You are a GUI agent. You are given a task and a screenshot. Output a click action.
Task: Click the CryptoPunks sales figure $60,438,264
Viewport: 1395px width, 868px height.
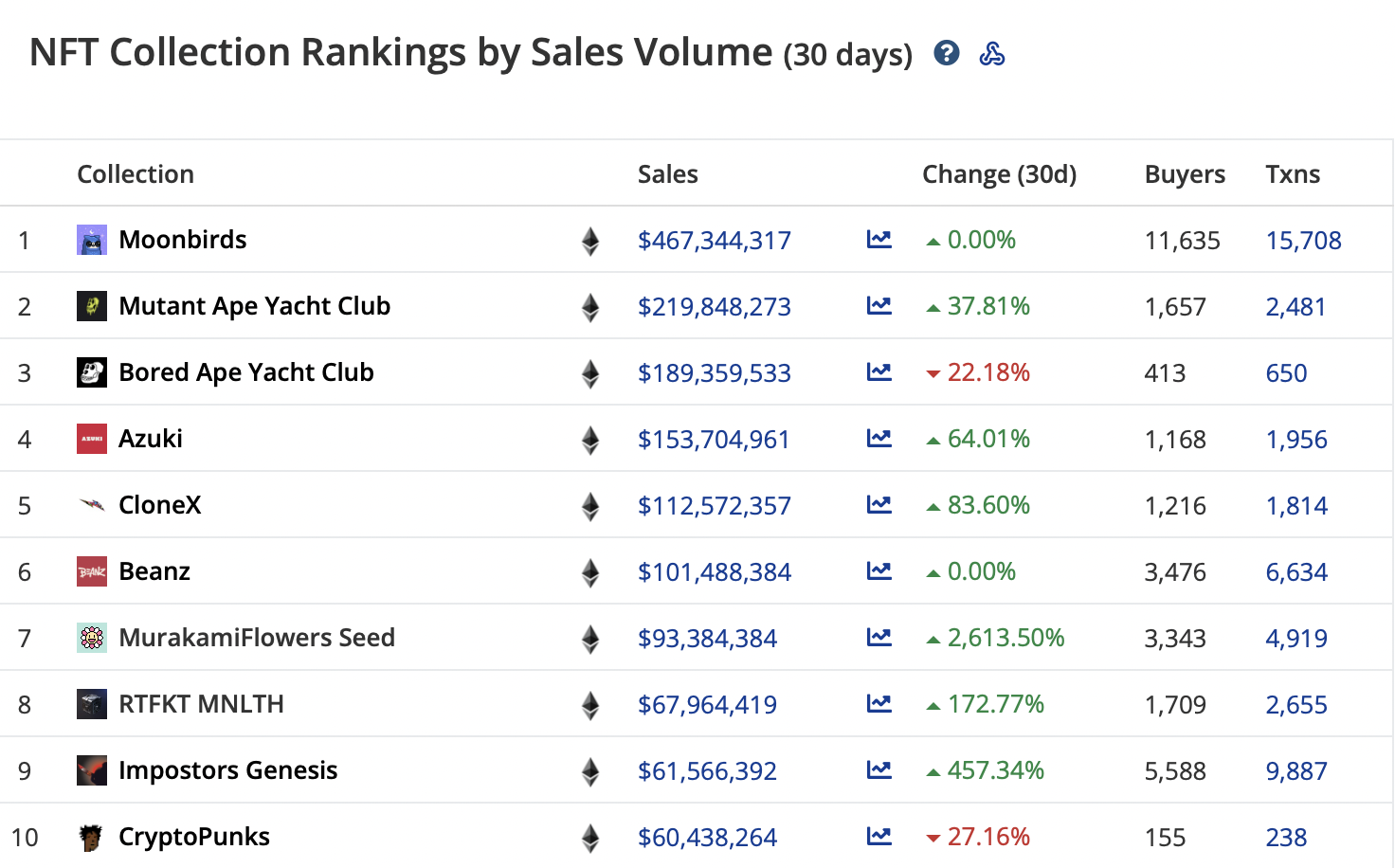pyautogui.click(x=707, y=838)
